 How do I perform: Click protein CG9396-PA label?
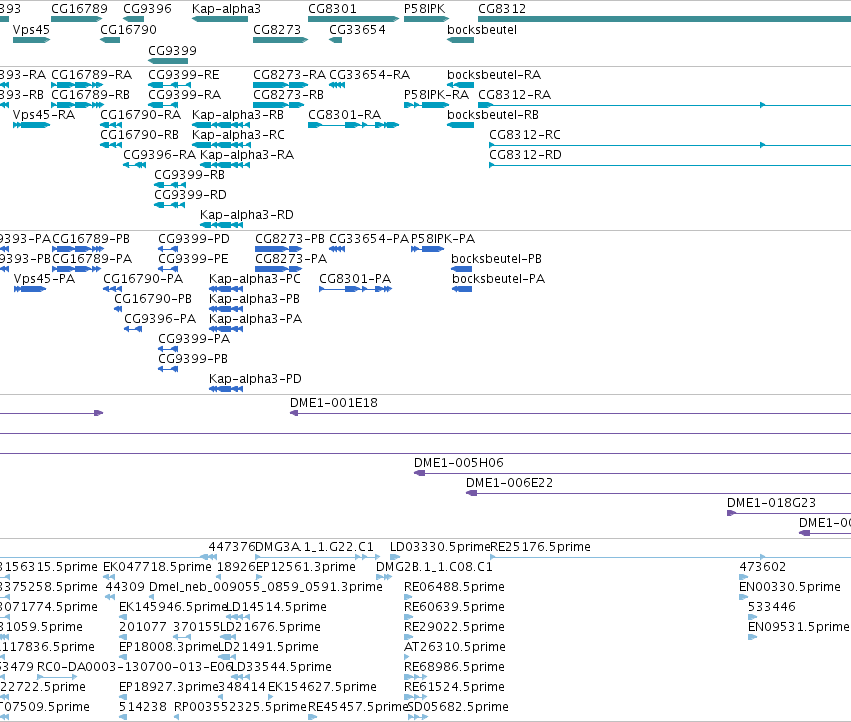click(160, 319)
